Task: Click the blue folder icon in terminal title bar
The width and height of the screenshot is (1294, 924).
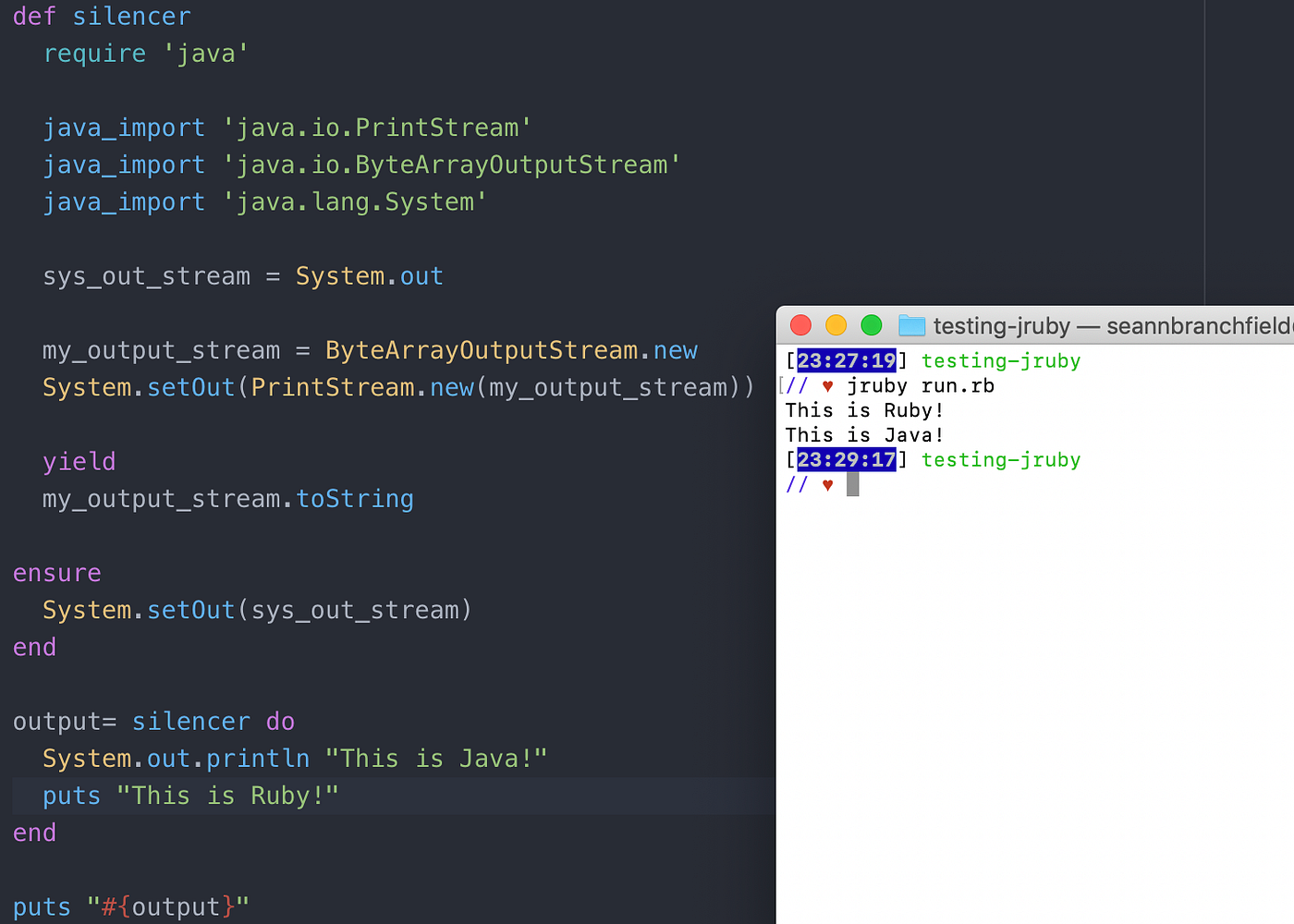Action: click(911, 325)
